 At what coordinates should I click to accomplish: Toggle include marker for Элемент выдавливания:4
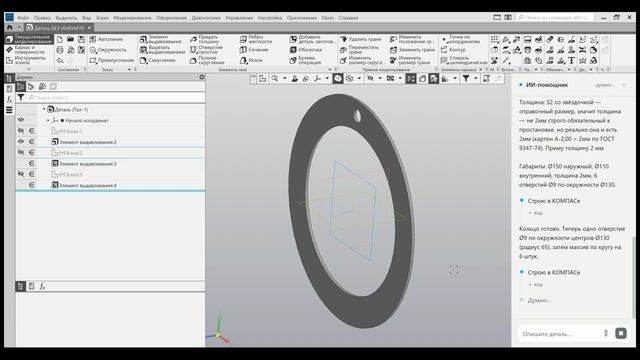[31, 185]
